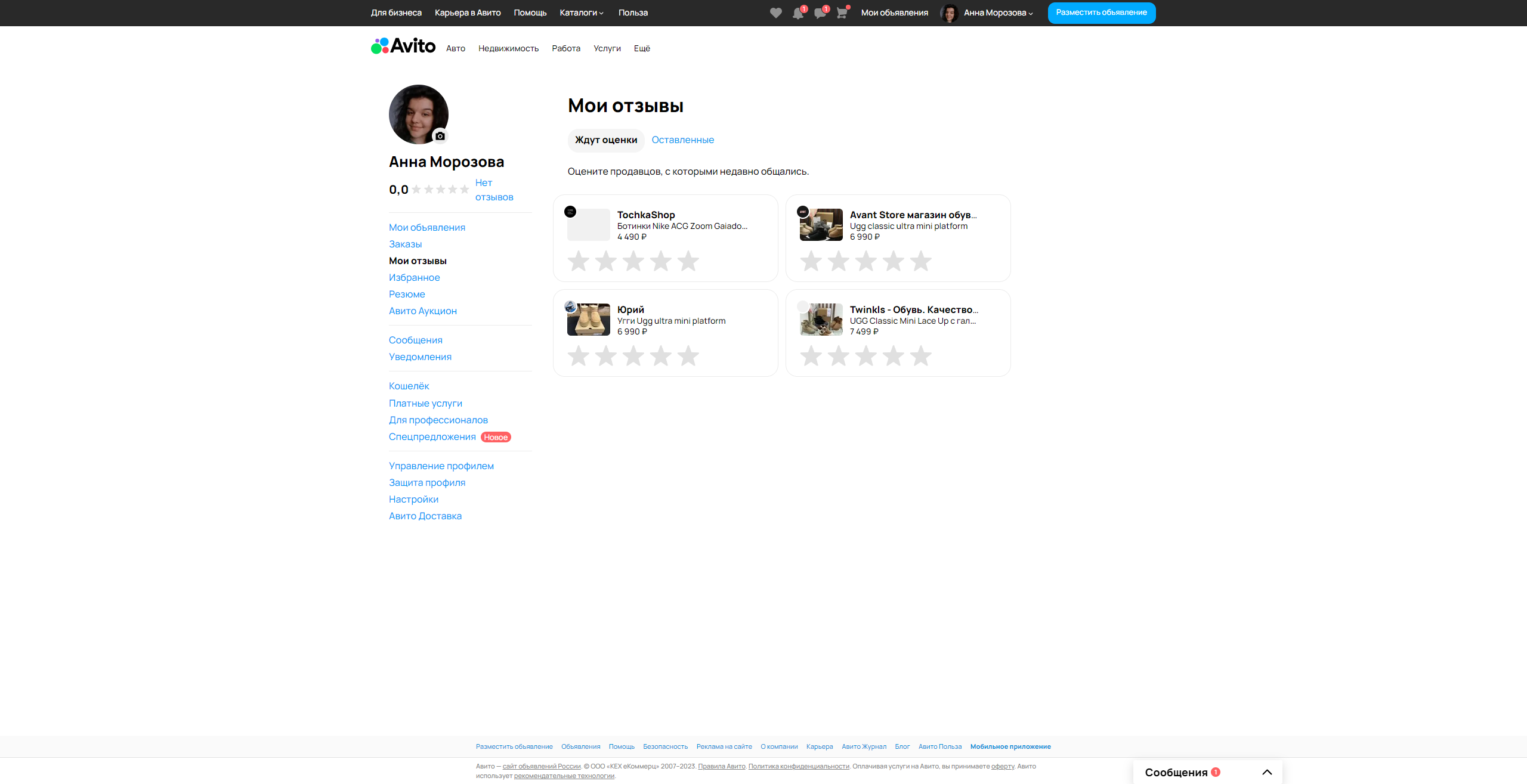Open Мои объявления in top bar
This screenshot has height=784, width=1527.
coord(895,13)
